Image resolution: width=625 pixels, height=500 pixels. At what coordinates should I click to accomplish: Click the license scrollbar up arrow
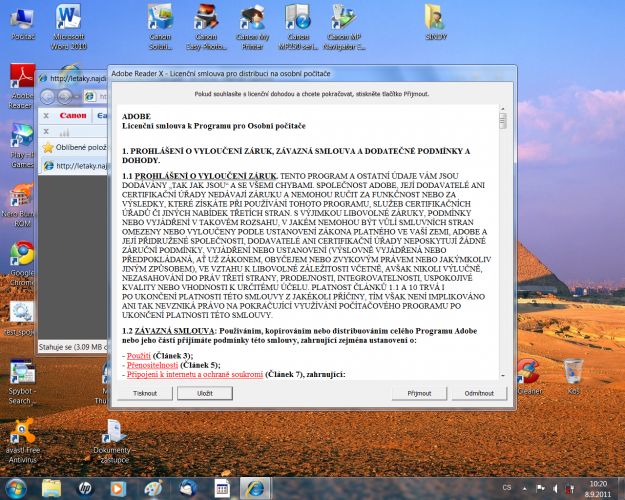pyautogui.click(x=503, y=108)
